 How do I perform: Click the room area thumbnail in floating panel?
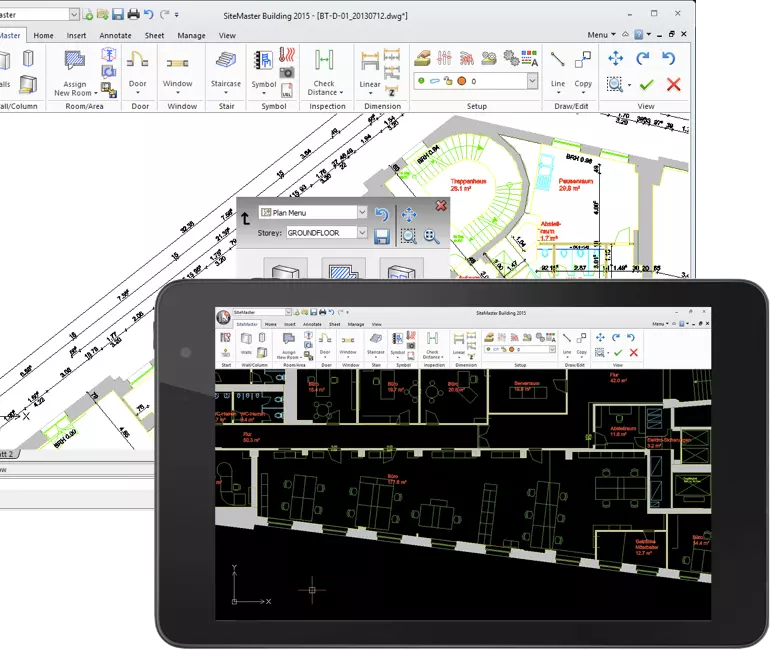pos(343,269)
